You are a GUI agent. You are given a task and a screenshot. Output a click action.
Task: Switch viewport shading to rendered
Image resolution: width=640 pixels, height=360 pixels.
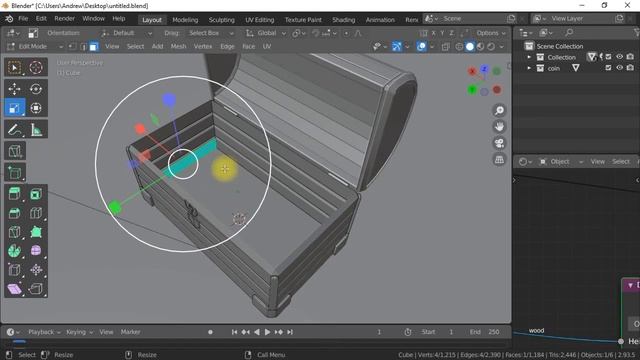click(x=491, y=47)
